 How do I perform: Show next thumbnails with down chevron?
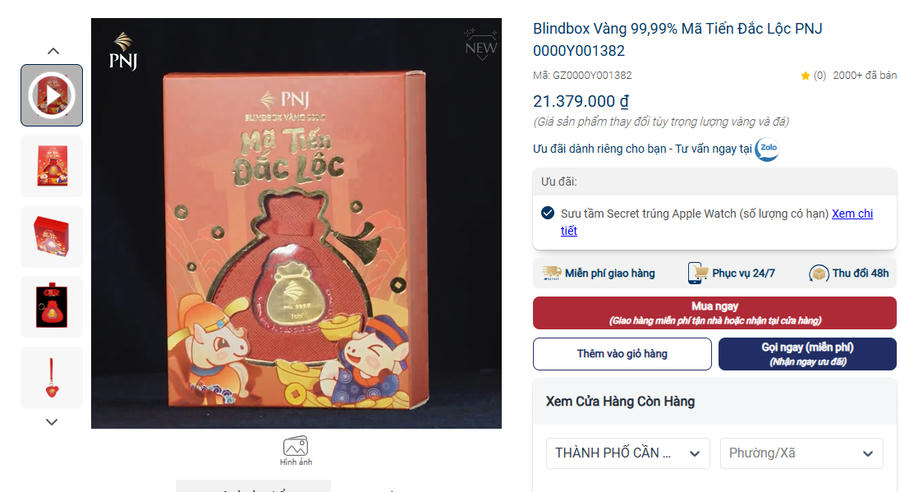click(52, 422)
